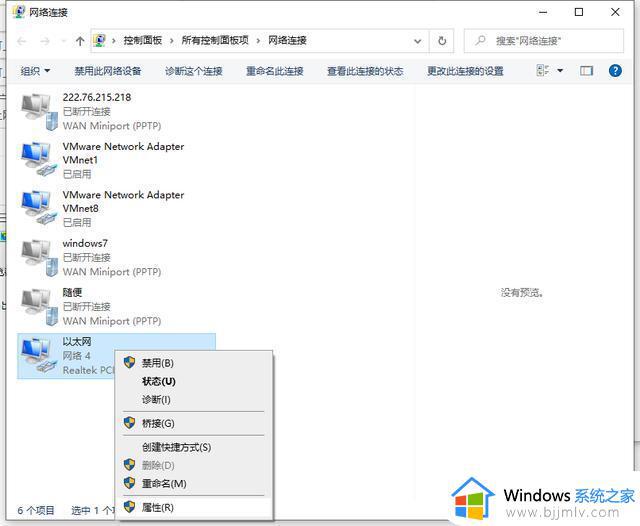640x526 pixels.
Task: Click the search magnifier icon
Action: pos(480,40)
